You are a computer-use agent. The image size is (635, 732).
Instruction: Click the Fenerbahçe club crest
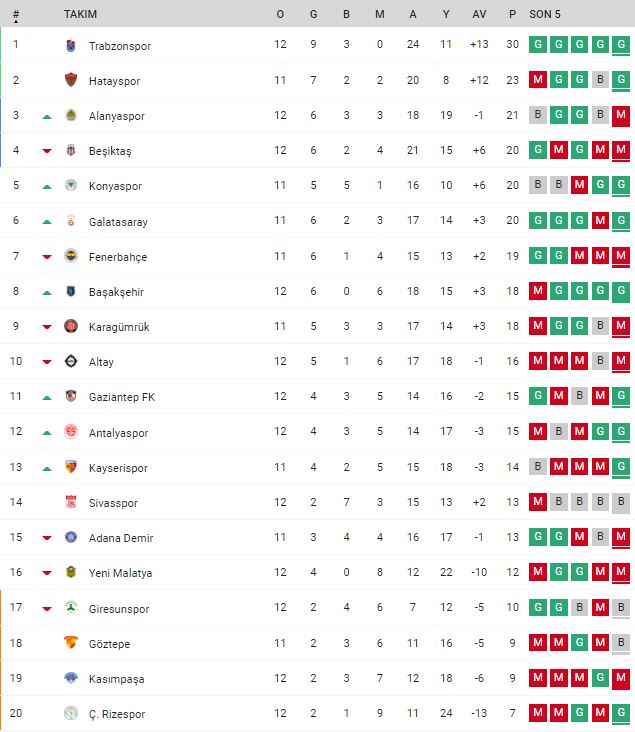(x=71, y=257)
